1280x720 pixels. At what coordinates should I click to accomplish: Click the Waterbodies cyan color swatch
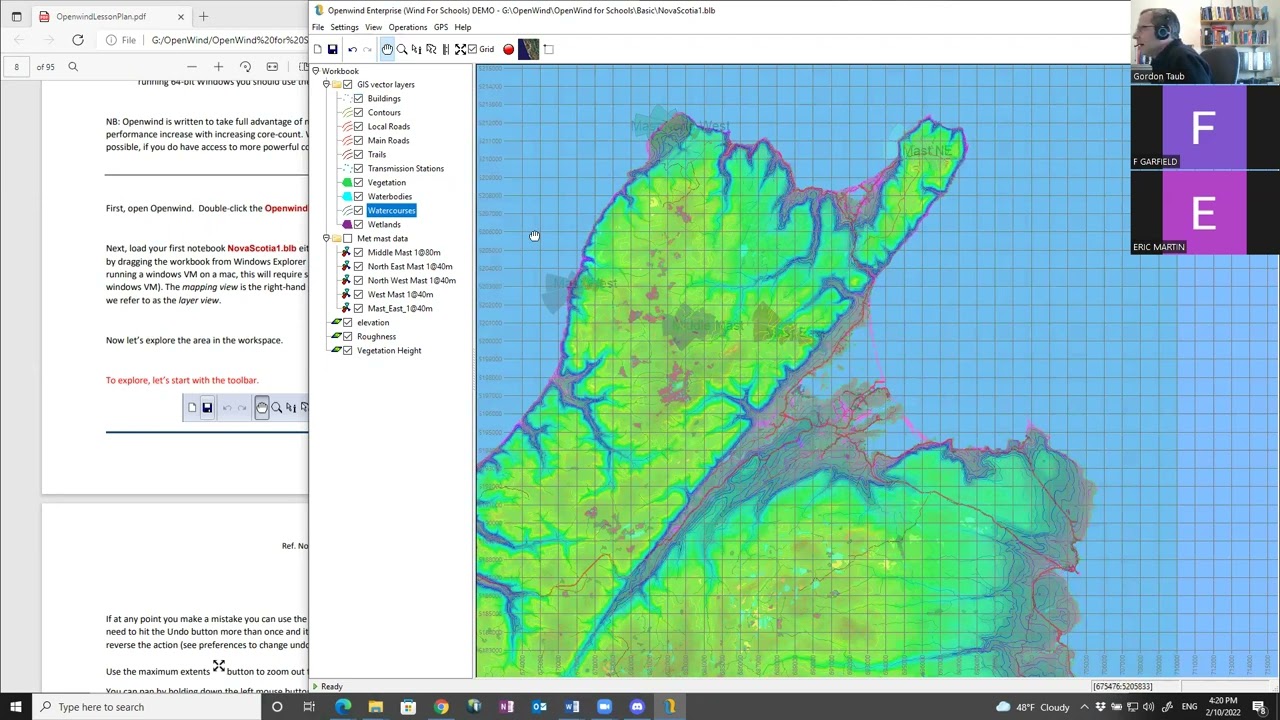point(346,196)
